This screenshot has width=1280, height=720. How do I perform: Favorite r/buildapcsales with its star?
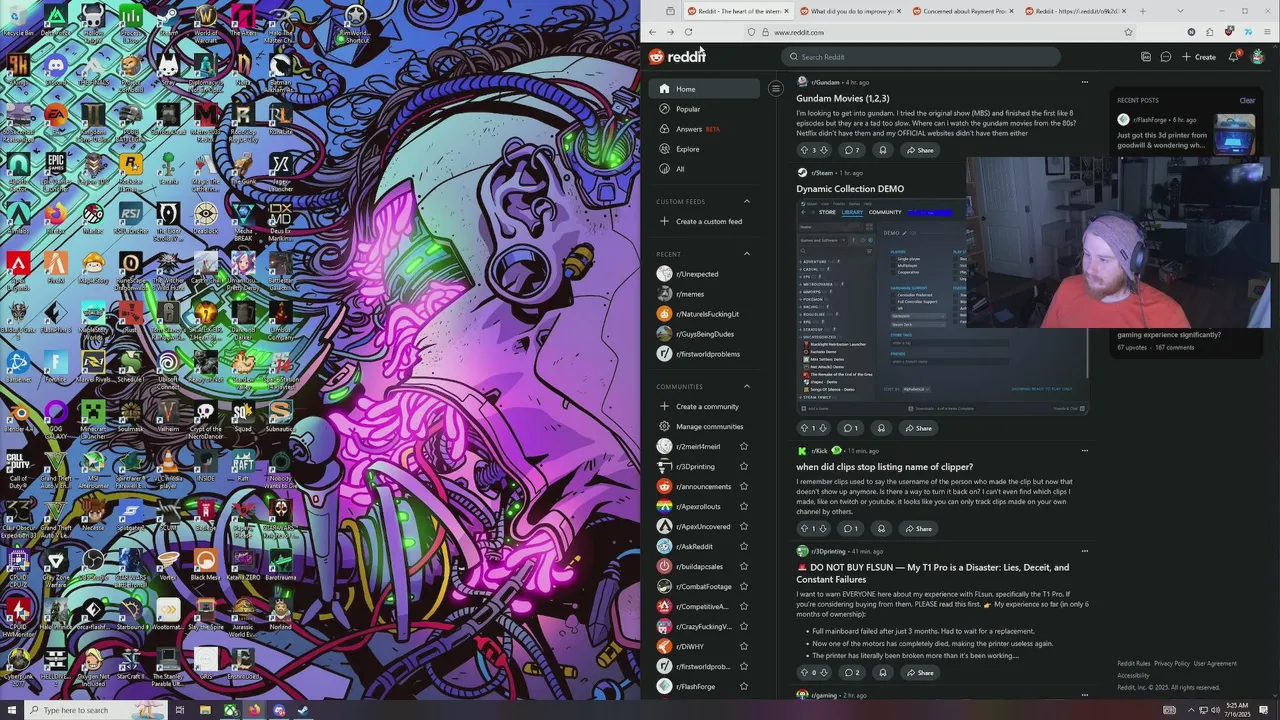[743, 566]
